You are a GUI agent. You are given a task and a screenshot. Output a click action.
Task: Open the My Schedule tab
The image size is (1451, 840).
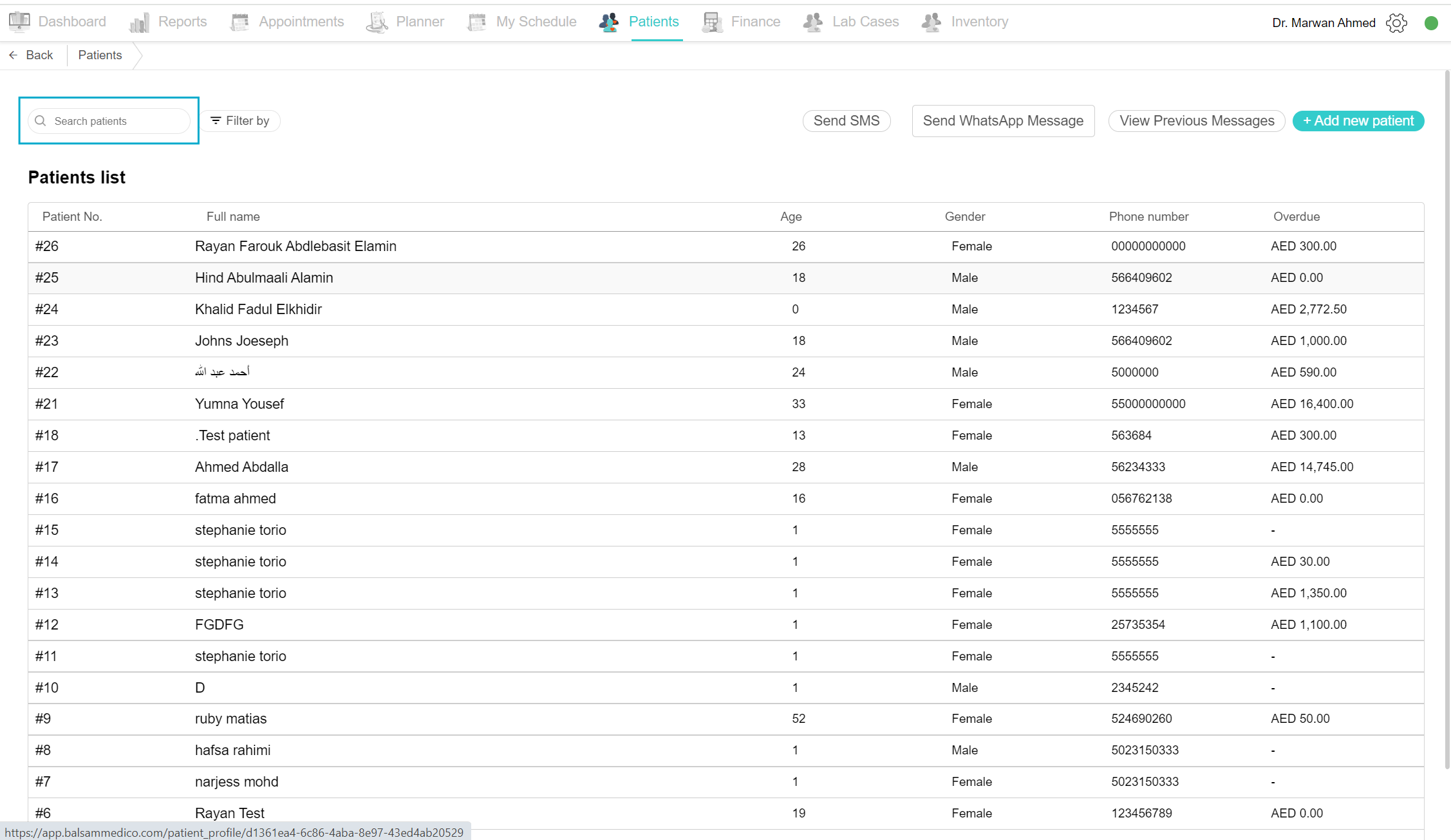[536, 22]
